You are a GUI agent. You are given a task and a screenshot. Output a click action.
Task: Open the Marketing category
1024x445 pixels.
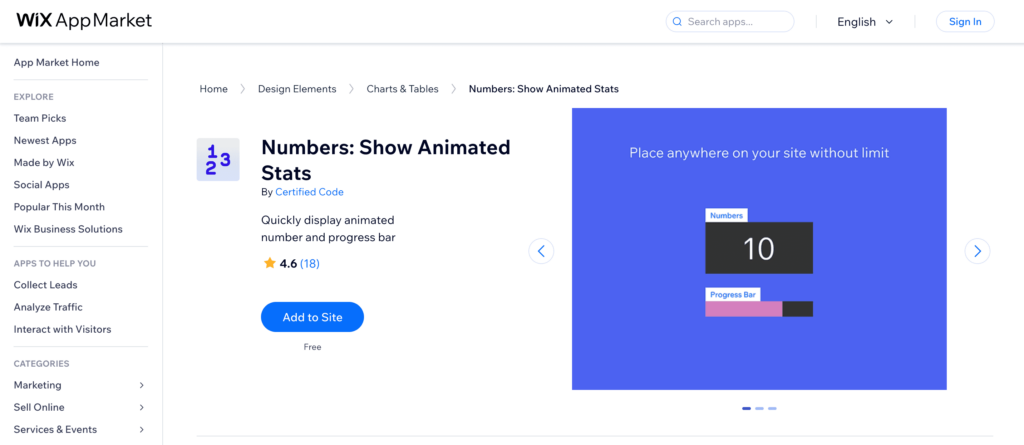click(37, 386)
